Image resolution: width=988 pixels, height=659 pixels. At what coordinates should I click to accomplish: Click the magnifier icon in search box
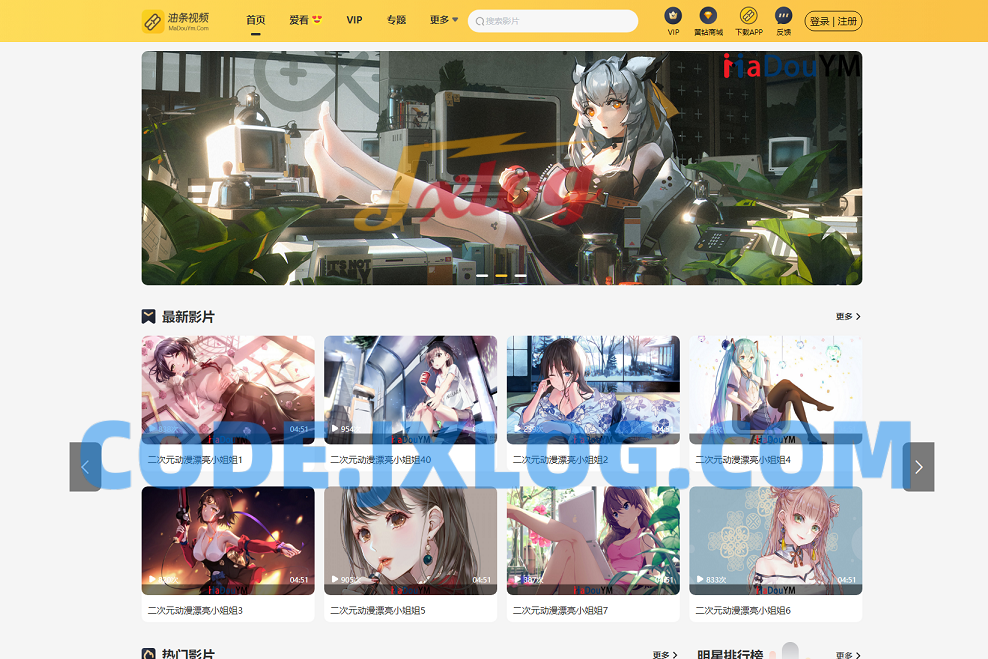pos(480,21)
